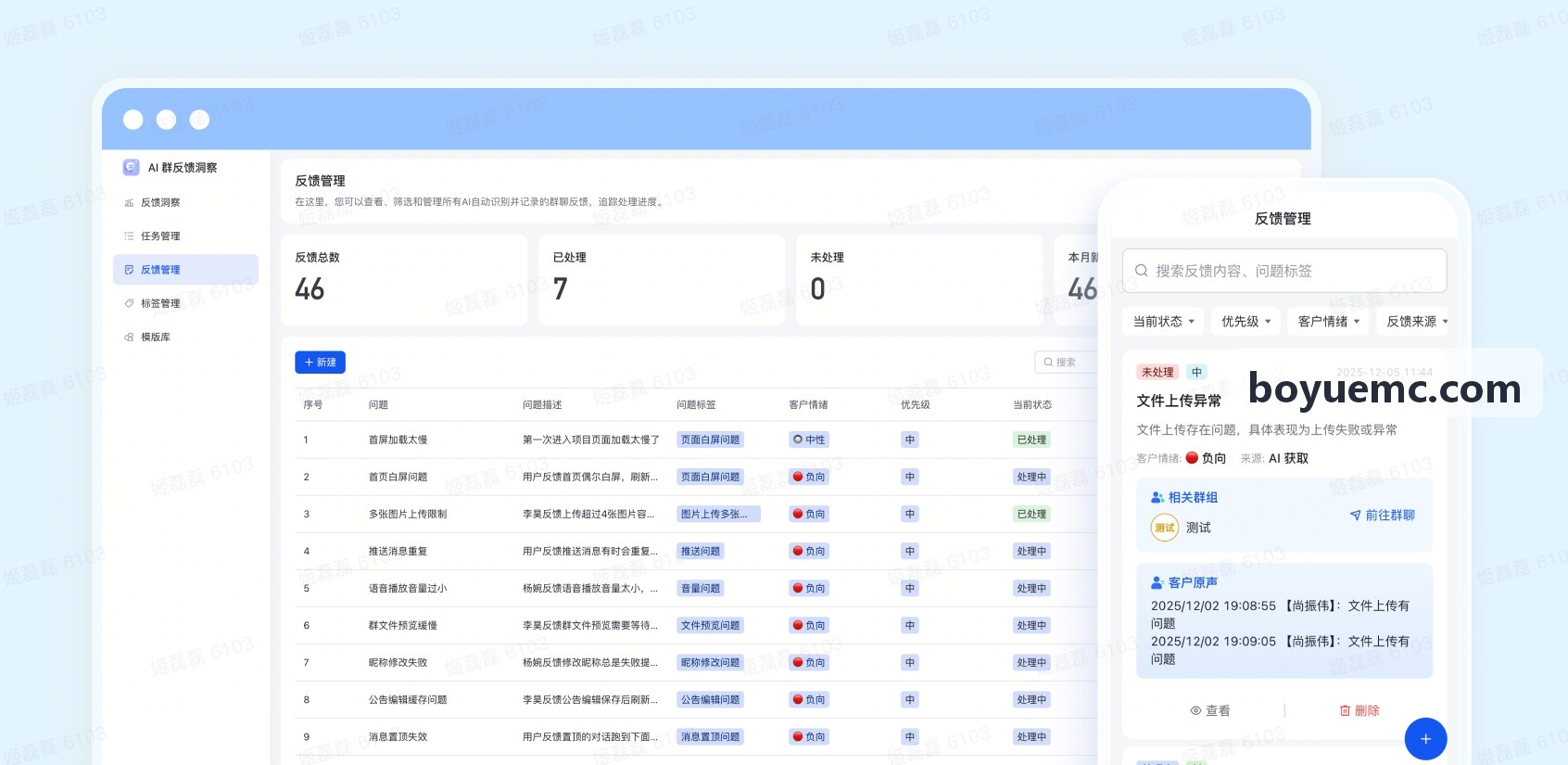Click the 昵称修改问题 tag
Viewport: 1568px width, 765px height.
[x=711, y=662]
